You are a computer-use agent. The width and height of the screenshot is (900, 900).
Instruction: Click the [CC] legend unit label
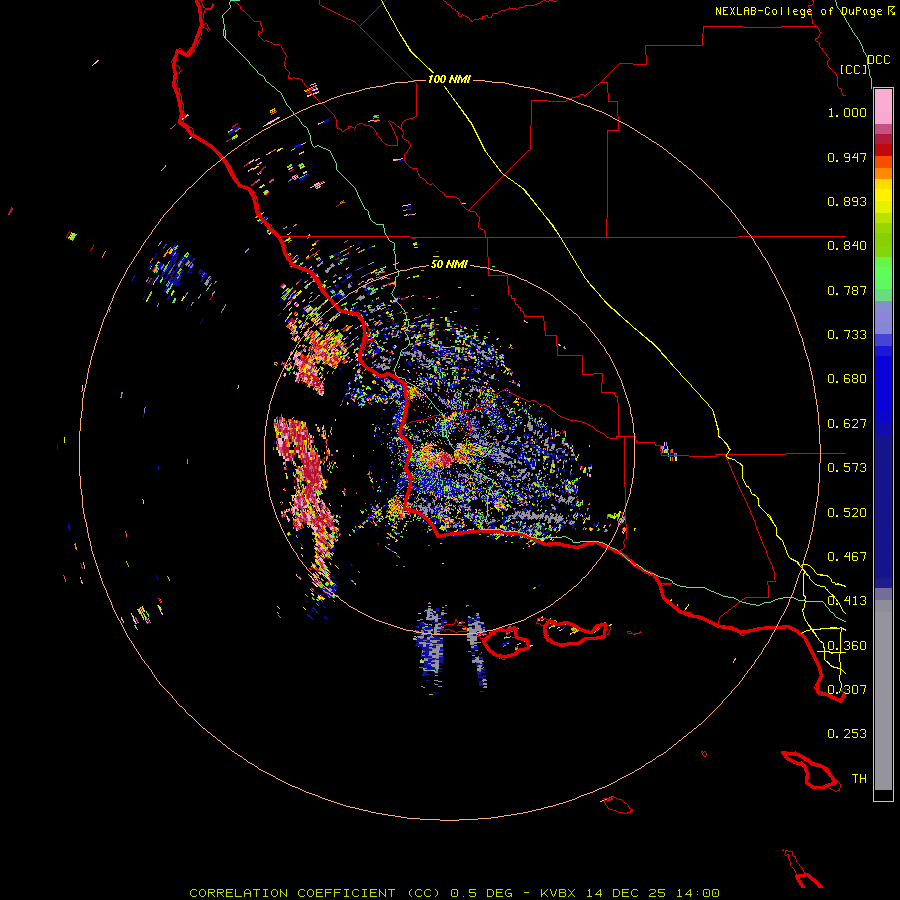tap(854, 69)
